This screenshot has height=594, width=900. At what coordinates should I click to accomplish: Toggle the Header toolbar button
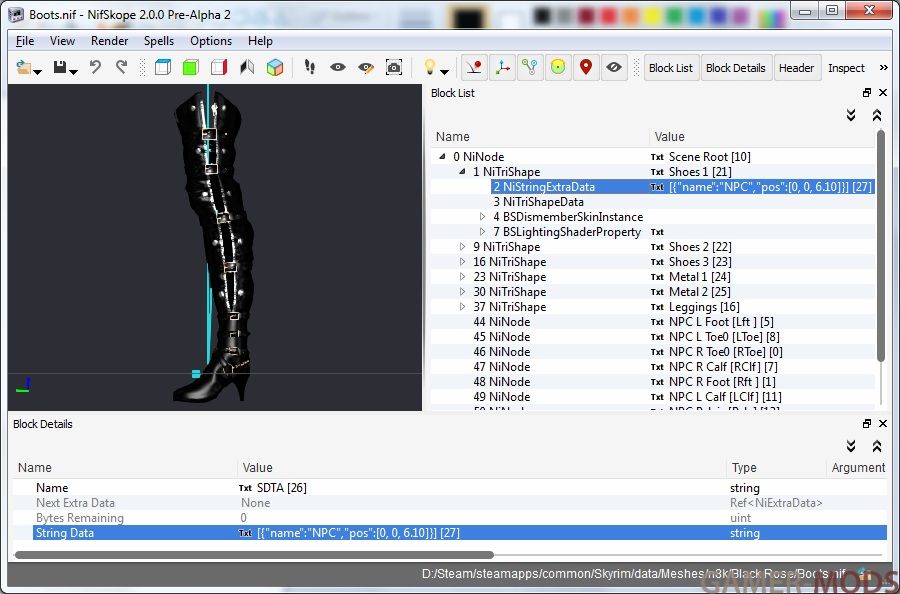797,68
